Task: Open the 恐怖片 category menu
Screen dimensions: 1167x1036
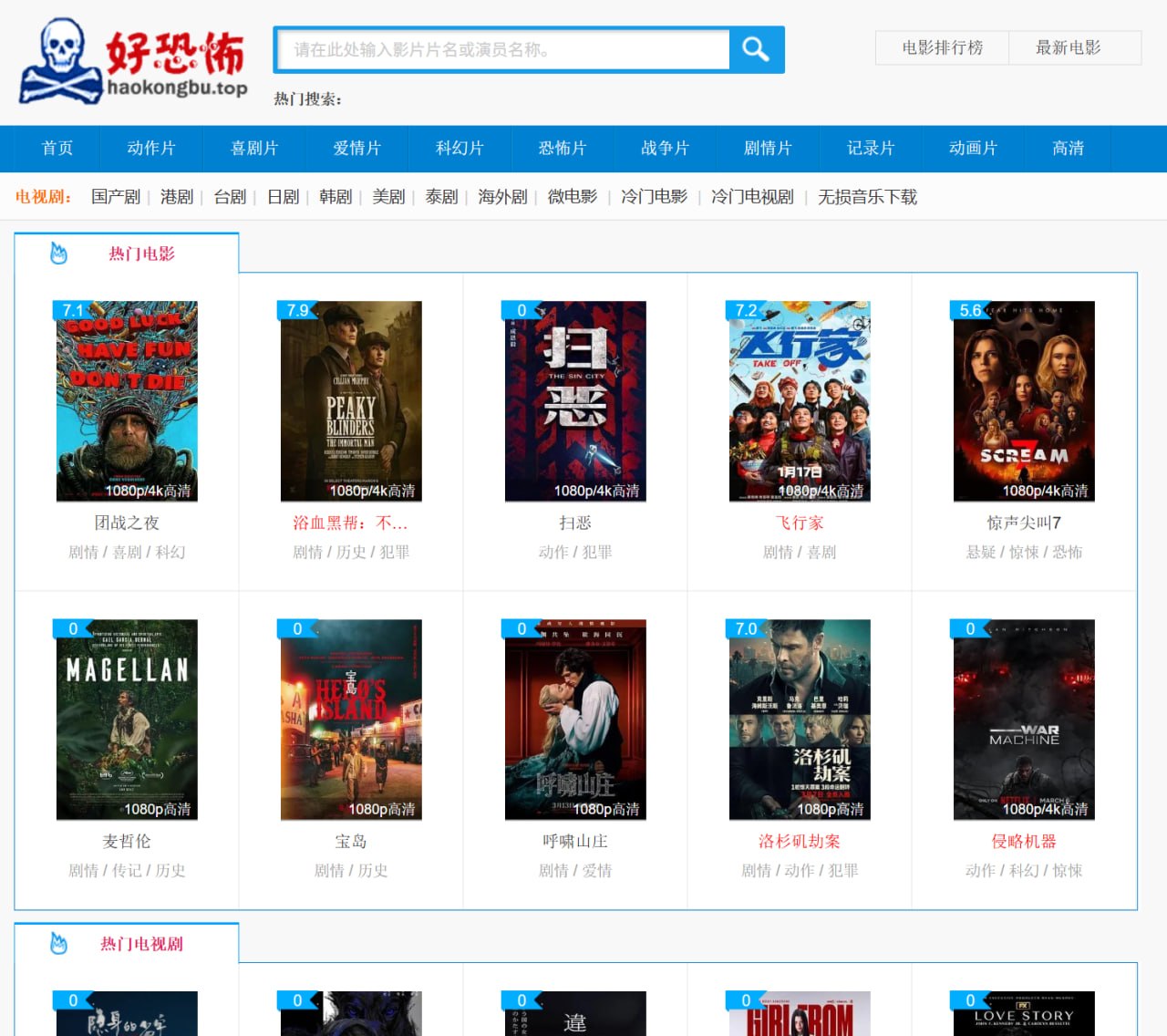Action: pyautogui.click(x=562, y=149)
